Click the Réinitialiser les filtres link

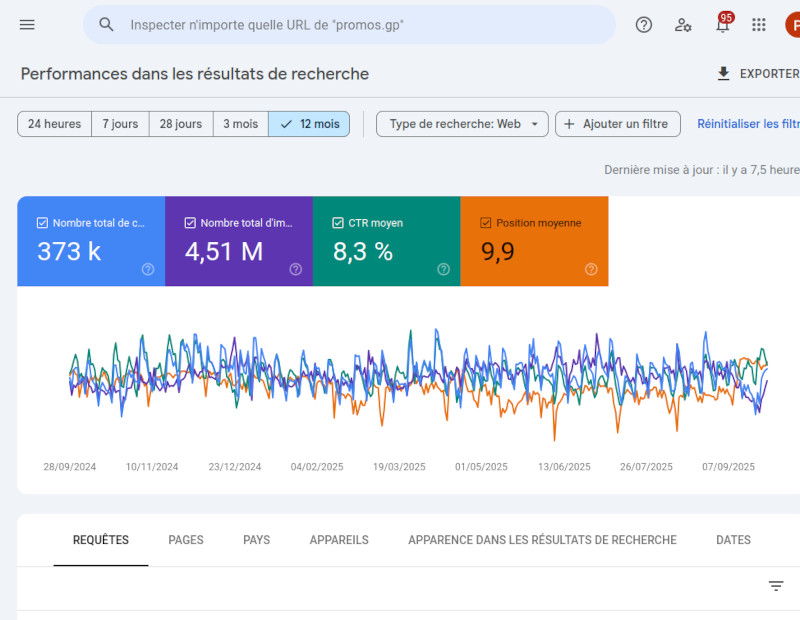pyautogui.click(x=748, y=124)
